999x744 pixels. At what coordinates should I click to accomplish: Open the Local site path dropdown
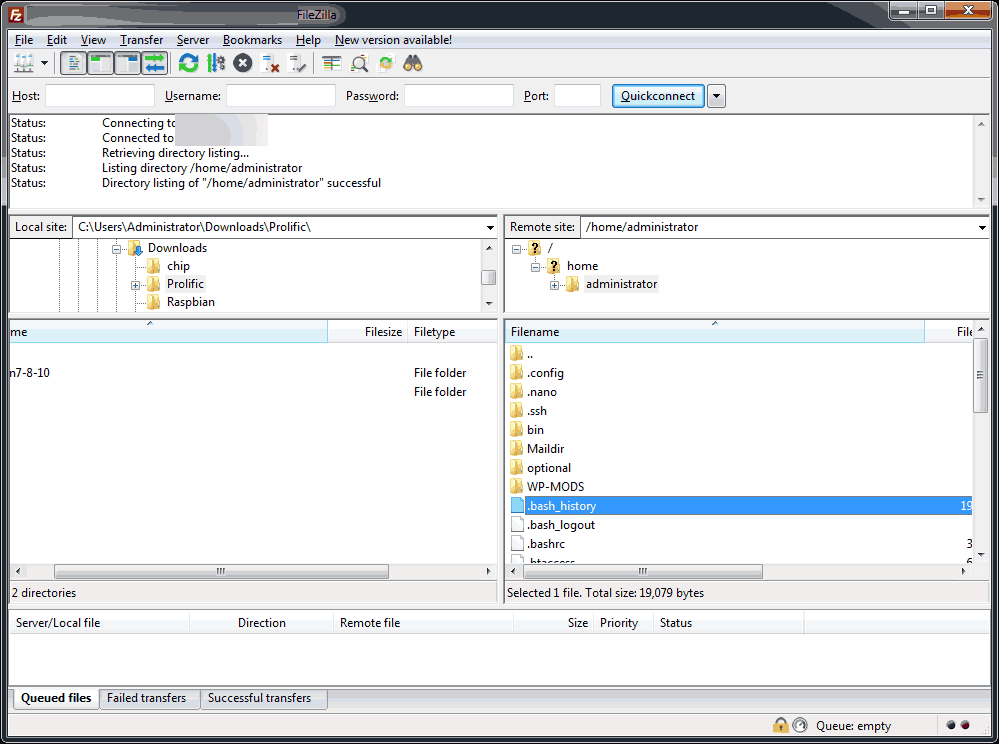click(490, 227)
